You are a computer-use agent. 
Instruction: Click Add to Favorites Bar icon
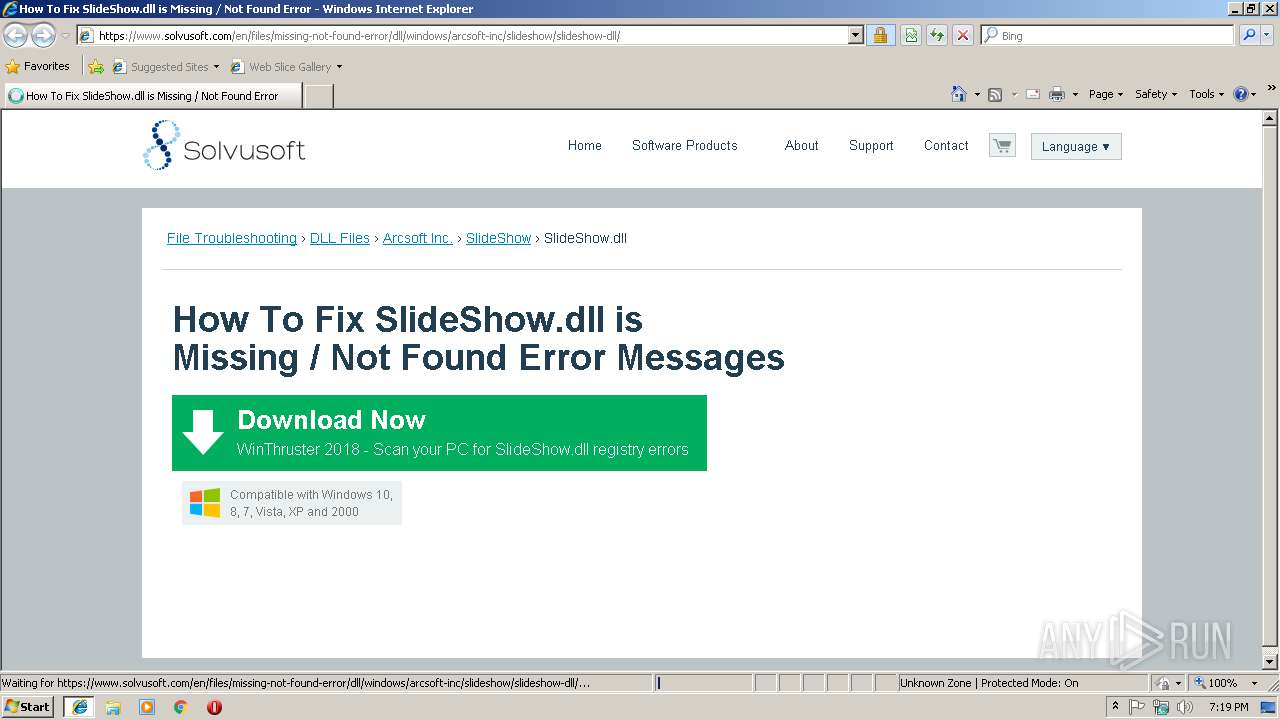click(96, 67)
